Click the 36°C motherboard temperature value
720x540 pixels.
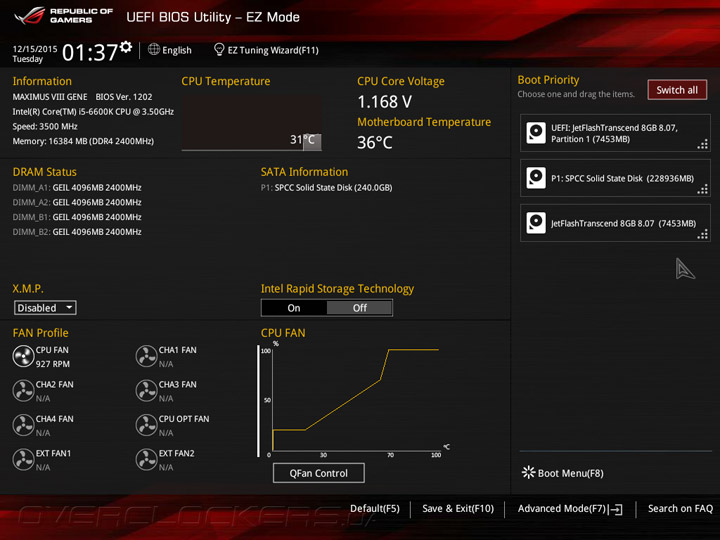pos(375,142)
